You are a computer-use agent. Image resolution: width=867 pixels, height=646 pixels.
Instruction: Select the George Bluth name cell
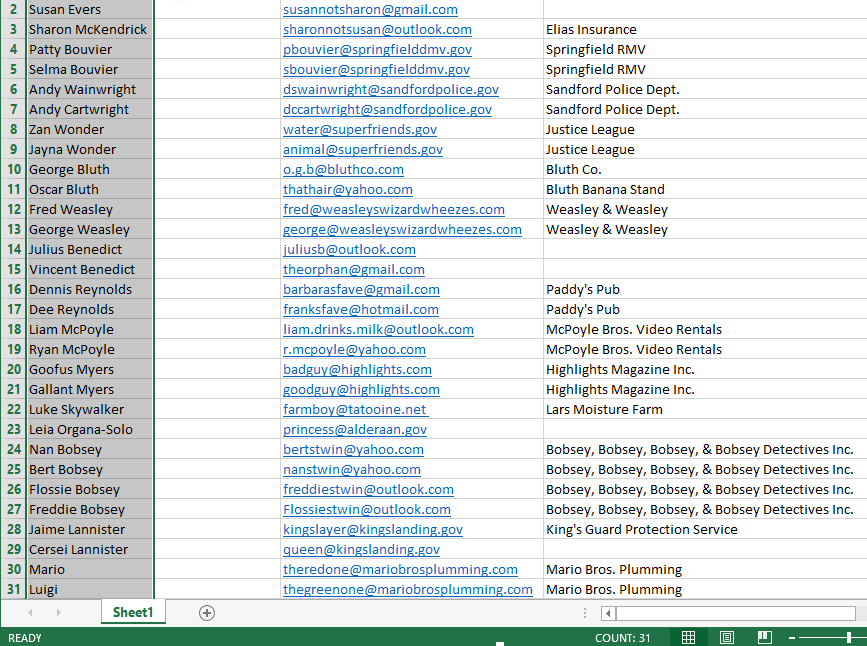90,169
